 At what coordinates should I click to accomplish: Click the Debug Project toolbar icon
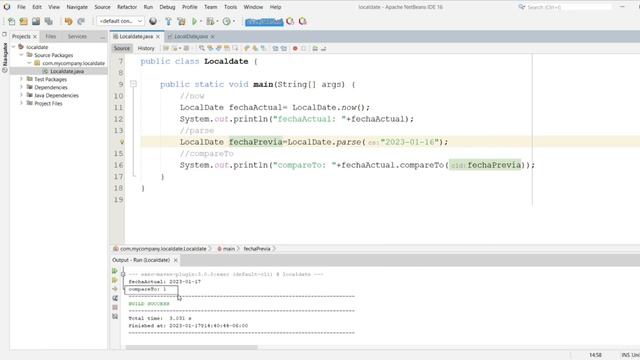pyautogui.click(x=210, y=21)
